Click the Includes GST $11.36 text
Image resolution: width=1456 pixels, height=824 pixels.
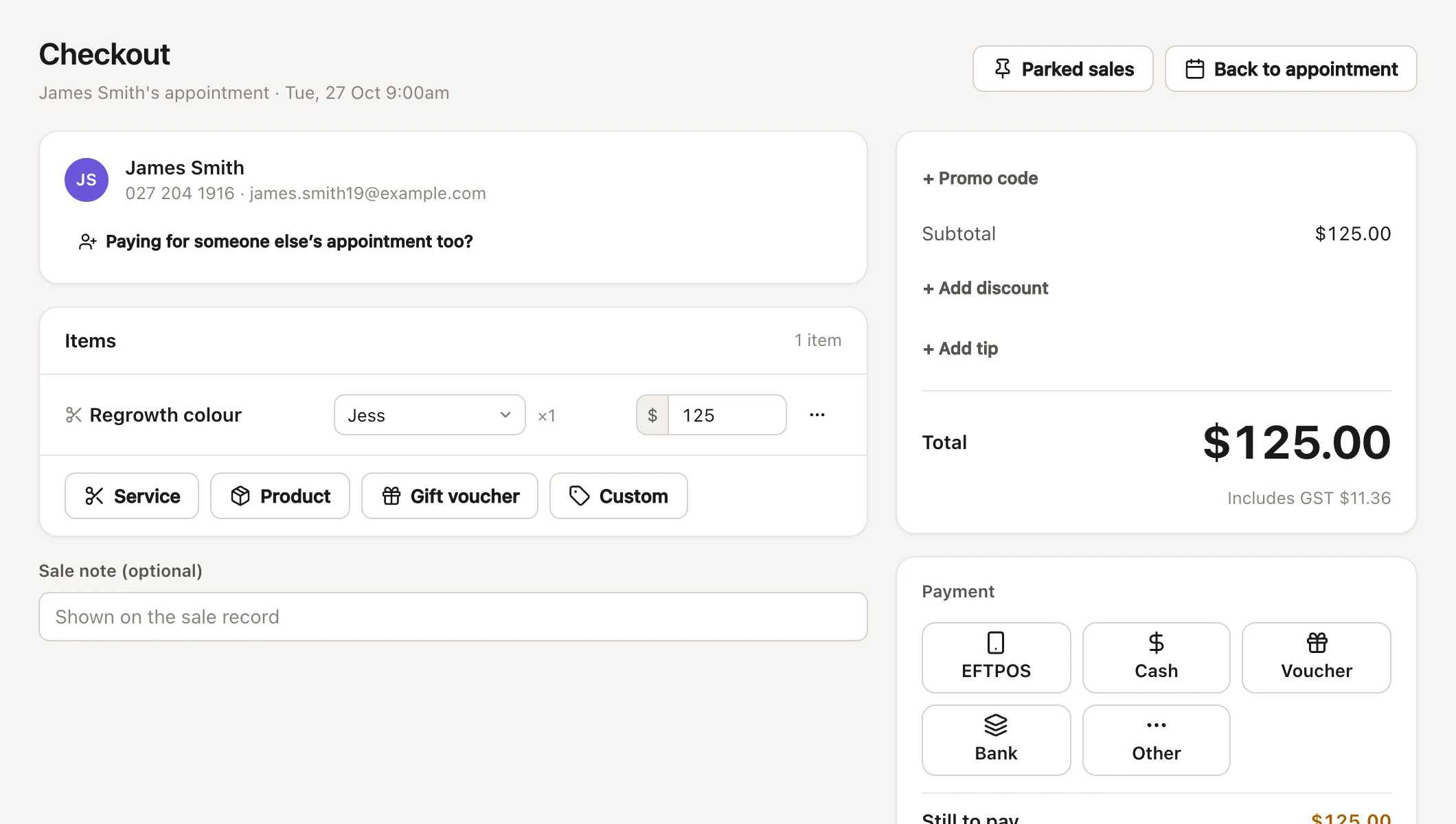pyautogui.click(x=1309, y=498)
